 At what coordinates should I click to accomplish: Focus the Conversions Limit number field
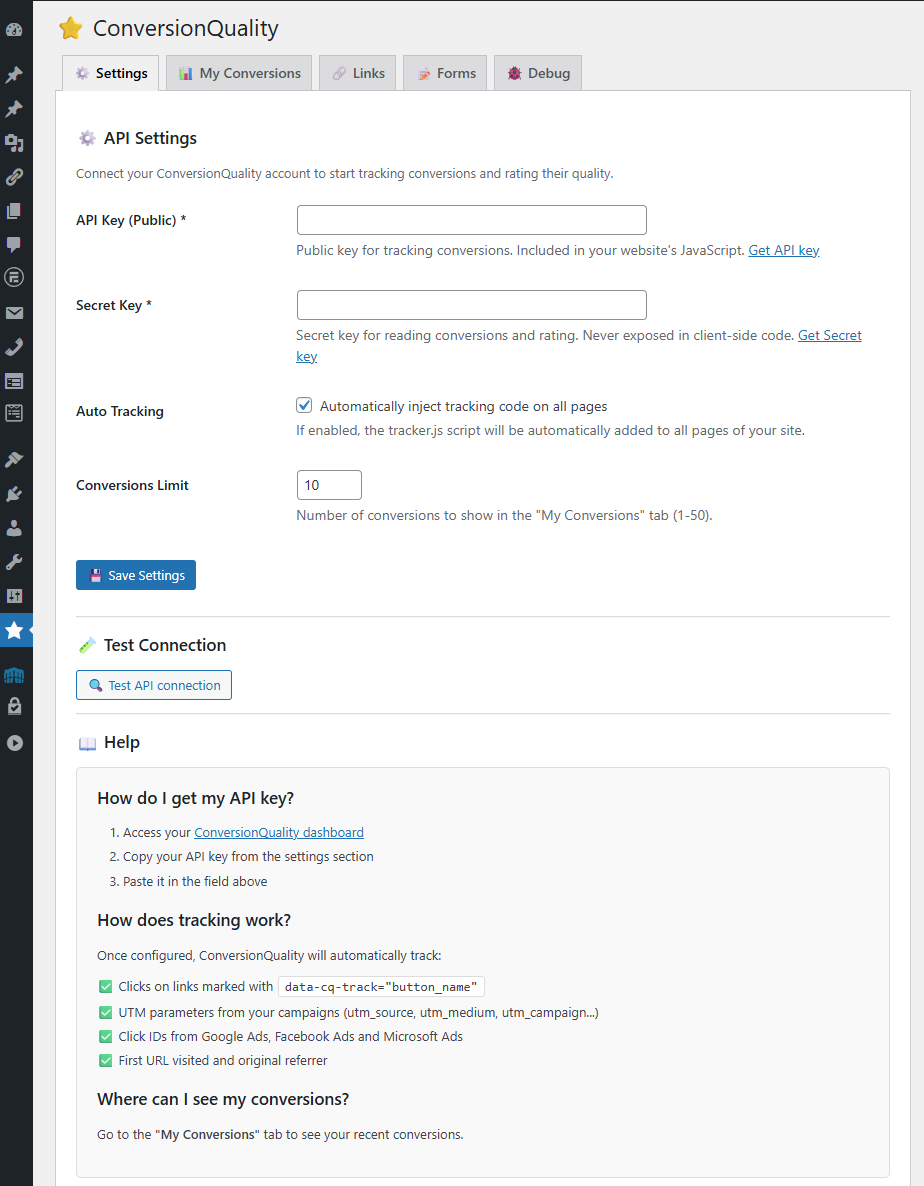(330, 485)
